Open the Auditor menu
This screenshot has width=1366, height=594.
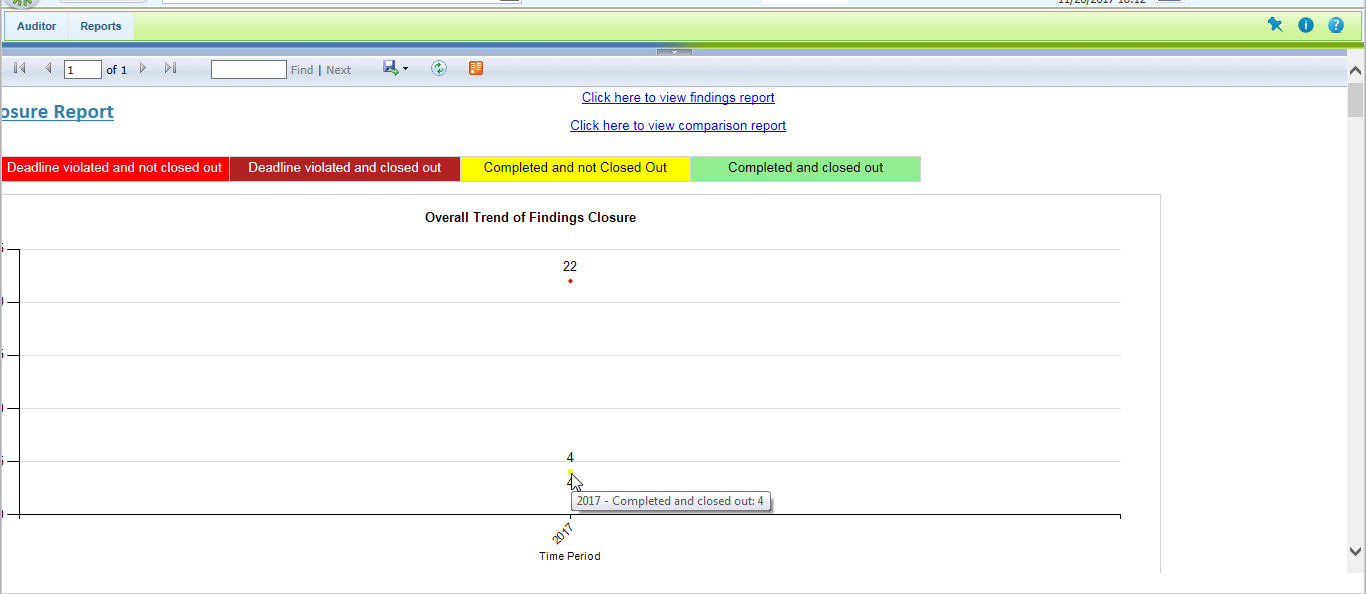[x=37, y=26]
